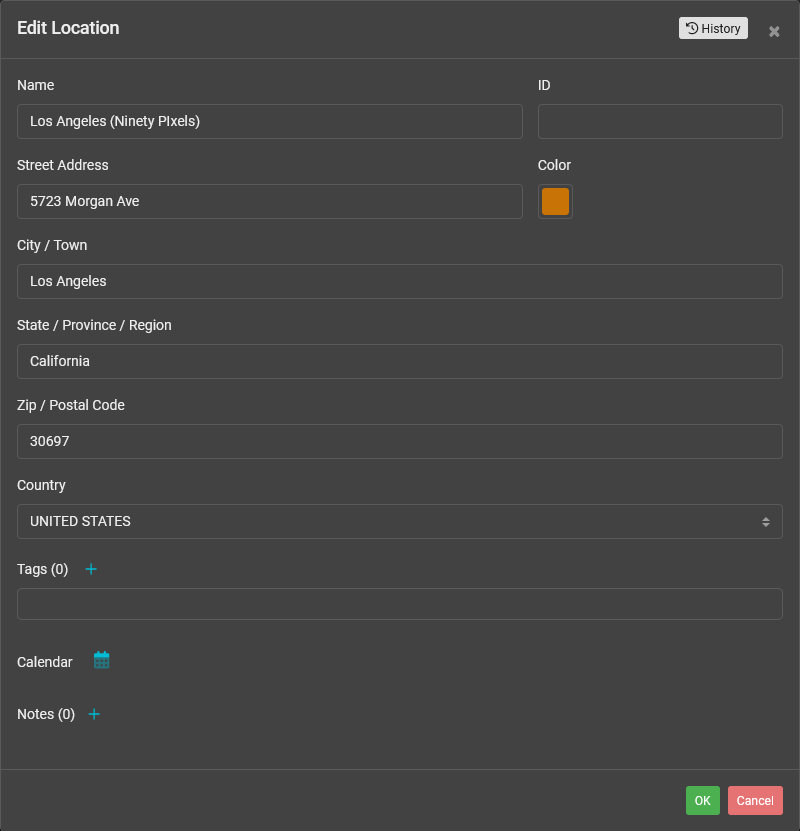Click the Calendar label text
The image size is (800, 831).
(x=45, y=662)
